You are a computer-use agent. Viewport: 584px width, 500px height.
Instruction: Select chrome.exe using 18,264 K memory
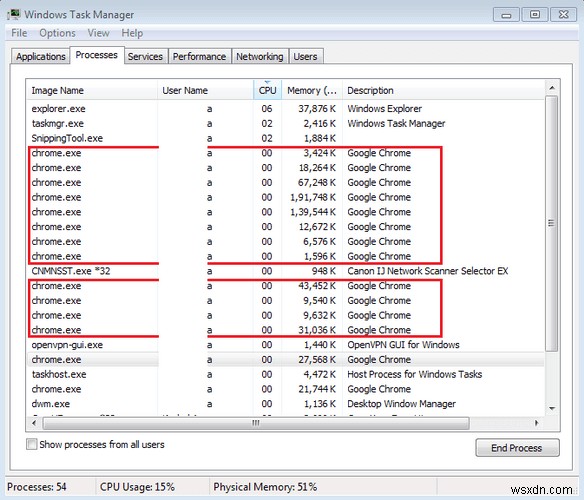click(x=286, y=168)
